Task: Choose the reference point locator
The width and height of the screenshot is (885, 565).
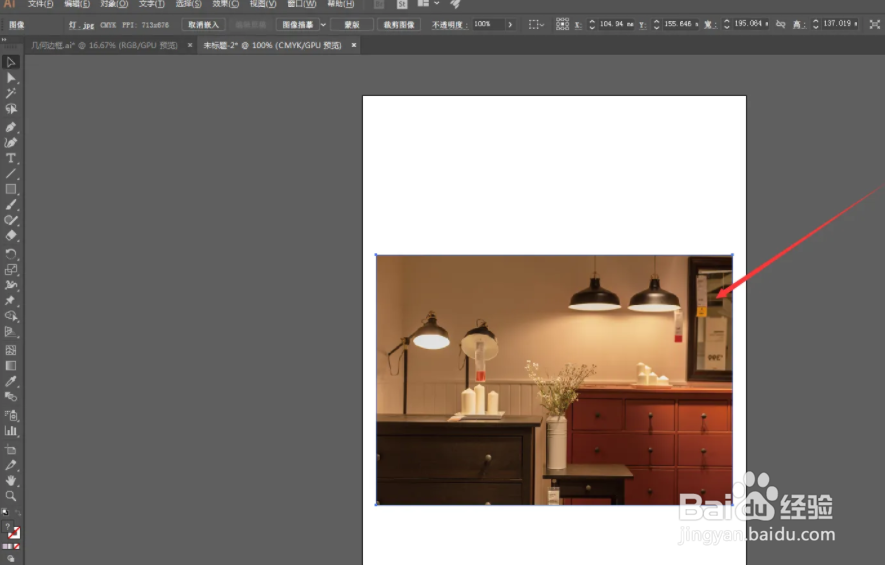Action: [562, 24]
